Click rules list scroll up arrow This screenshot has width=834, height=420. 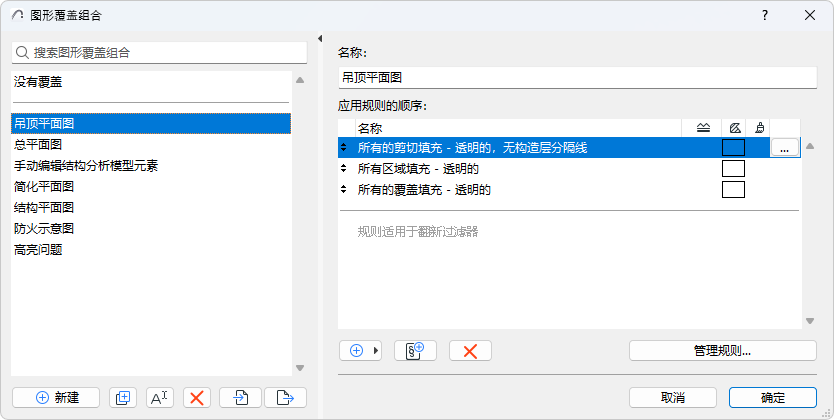coord(810,146)
